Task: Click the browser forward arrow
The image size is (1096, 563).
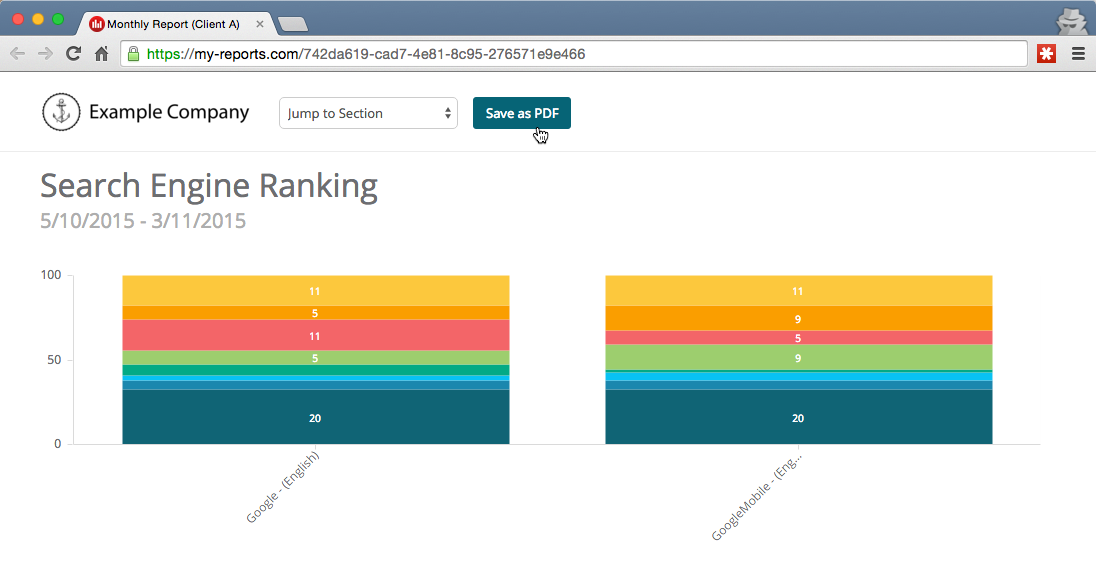Action: (45, 54)
